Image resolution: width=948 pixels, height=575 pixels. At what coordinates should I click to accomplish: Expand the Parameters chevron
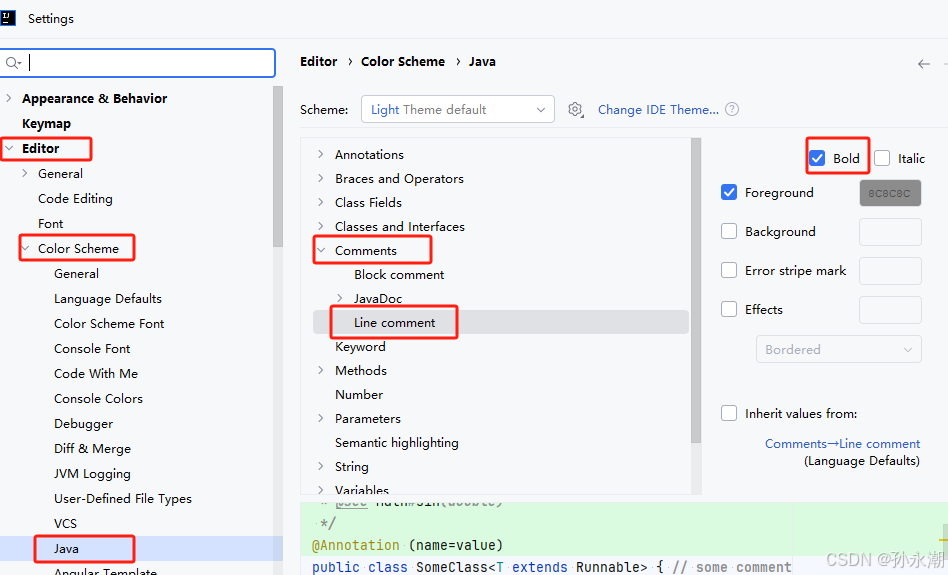[320, 418]
